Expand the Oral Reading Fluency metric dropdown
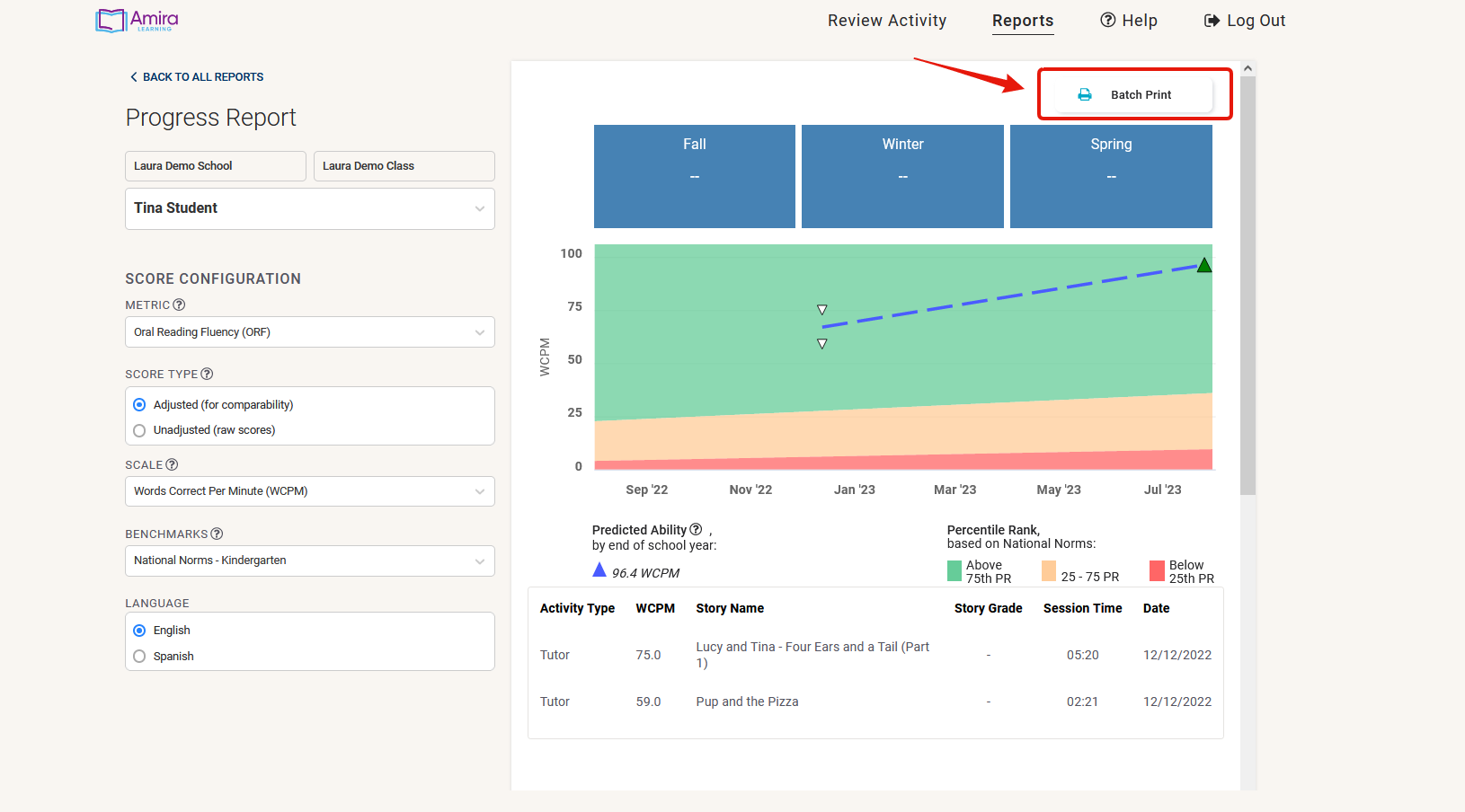The width and height of the screenshot is (1465, 812). click(x=309, y=332)
